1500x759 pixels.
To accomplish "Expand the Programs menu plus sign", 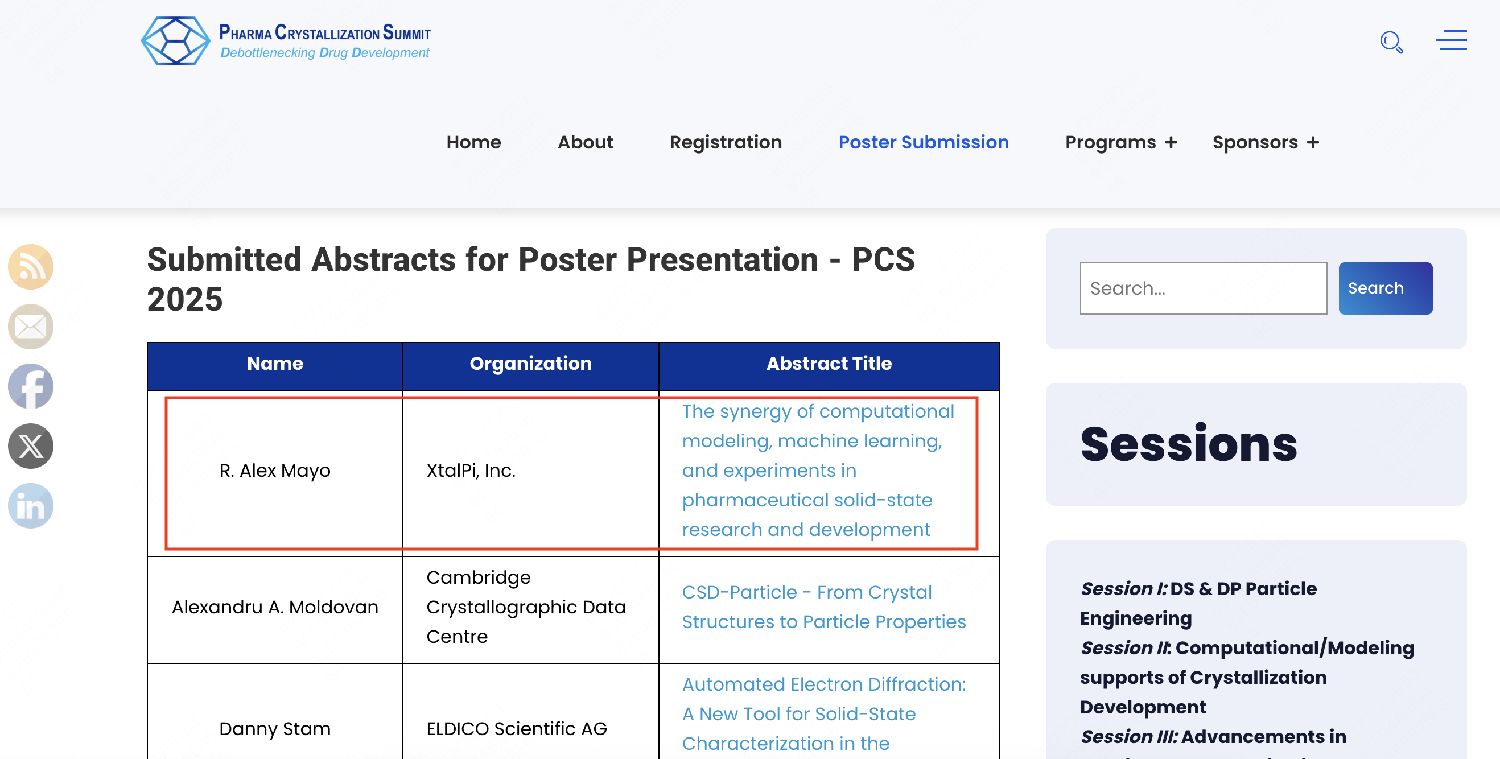I will click(1171, 142).
